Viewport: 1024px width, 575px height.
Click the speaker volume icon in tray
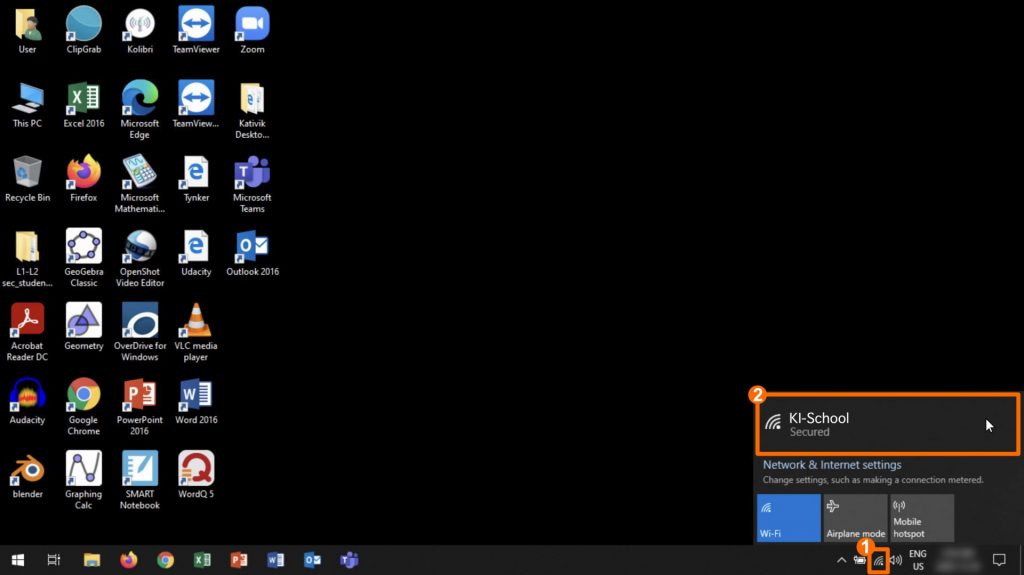pyautogui.click(x=896, y=560)
